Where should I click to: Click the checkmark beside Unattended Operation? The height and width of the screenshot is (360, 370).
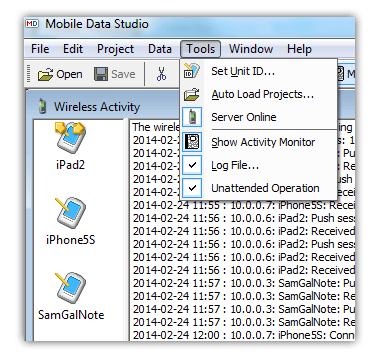tap(192, 188)
